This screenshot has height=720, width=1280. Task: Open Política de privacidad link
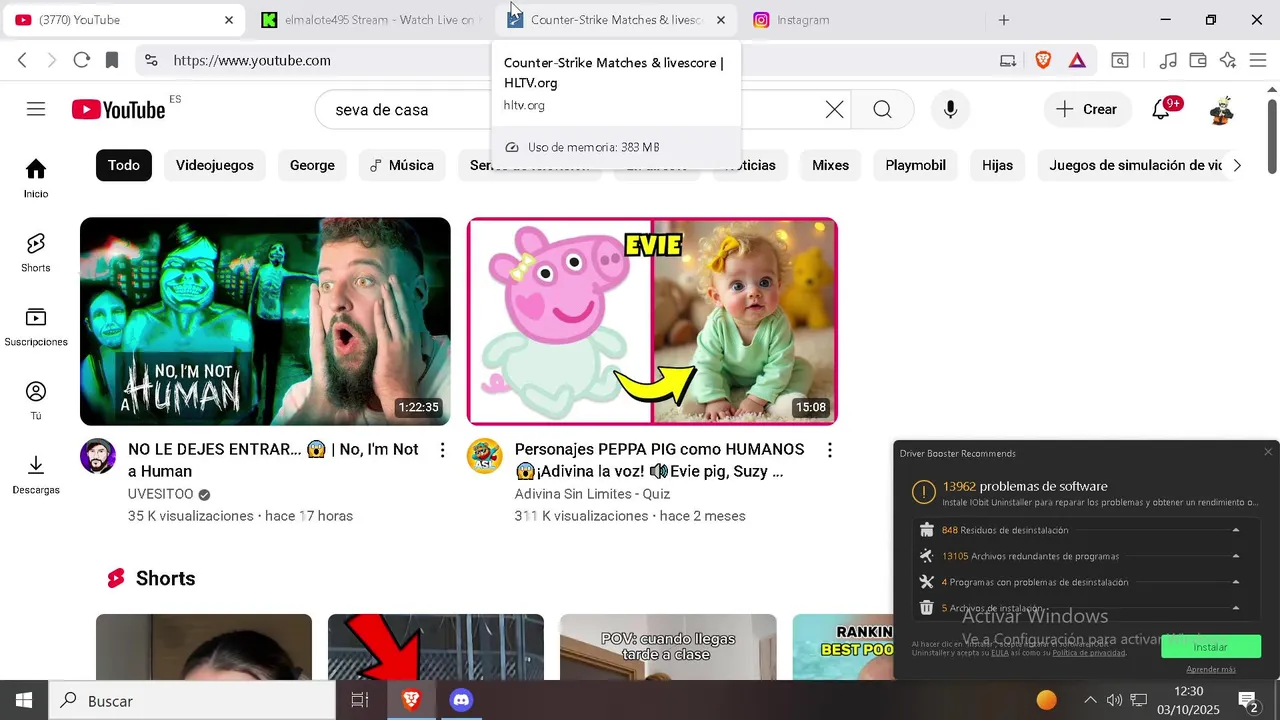coord(1089,653)
